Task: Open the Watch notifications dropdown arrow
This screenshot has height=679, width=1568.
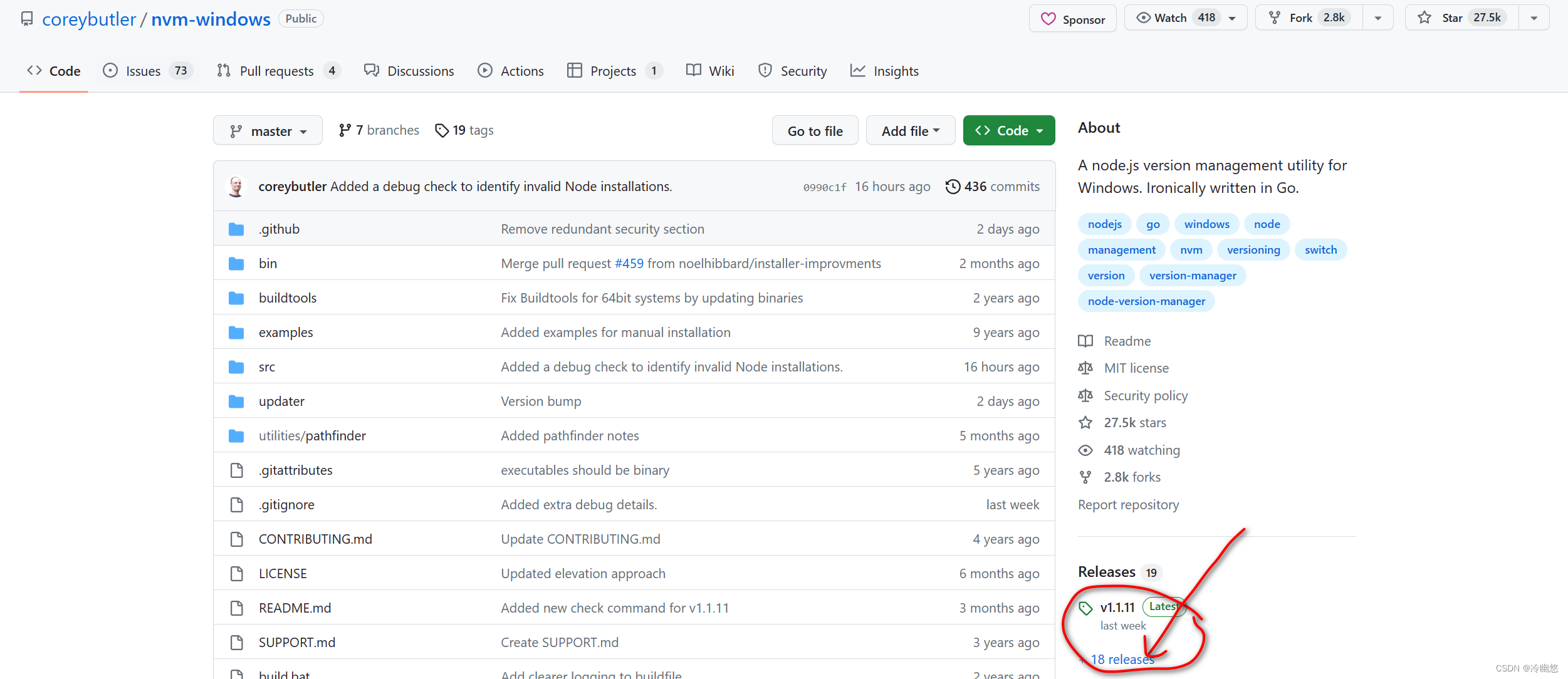Action: (x=1232, y=18)
